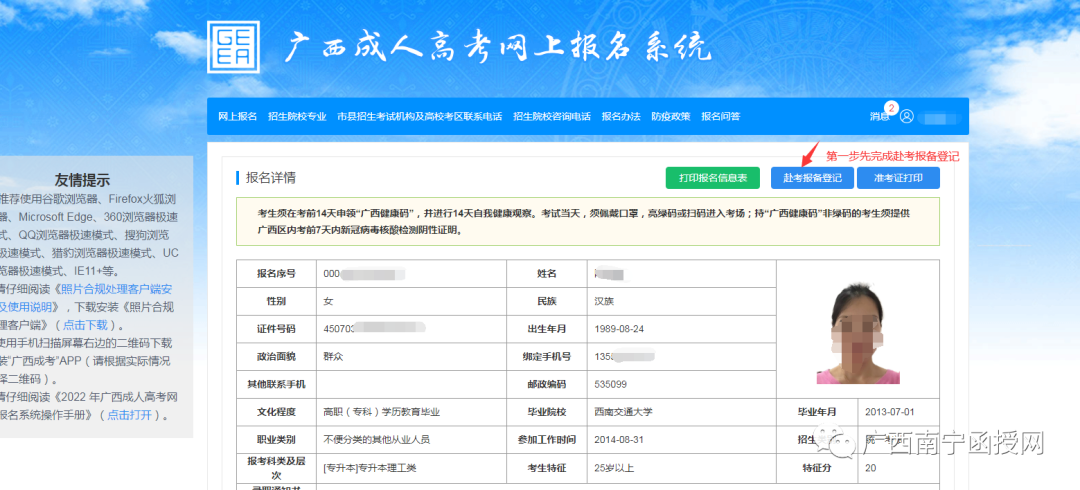Click the 点击打开 manual link
This screenshot has height=490, width=1080.
(x=130, y=415)
